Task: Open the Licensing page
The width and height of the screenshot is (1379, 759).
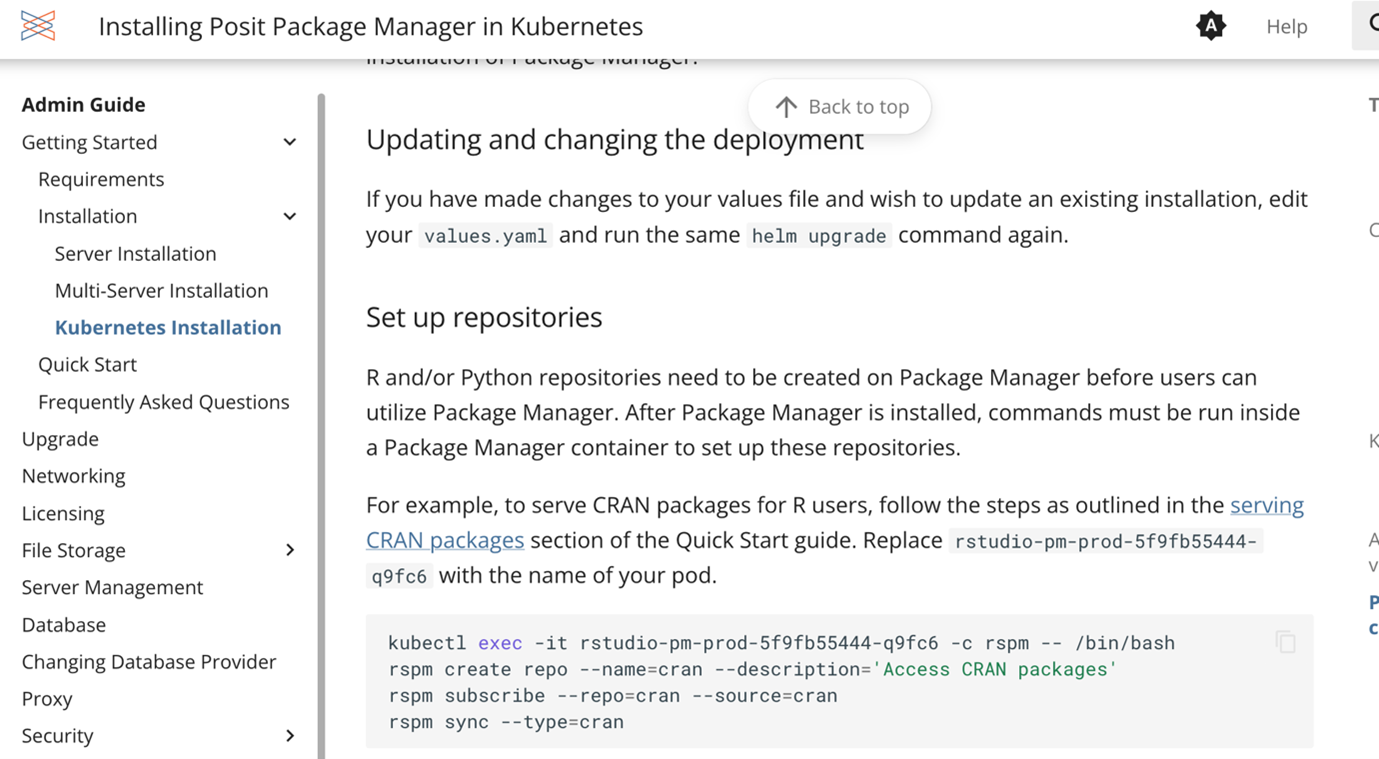Action: pyautogui.click(x=63, y=512)
